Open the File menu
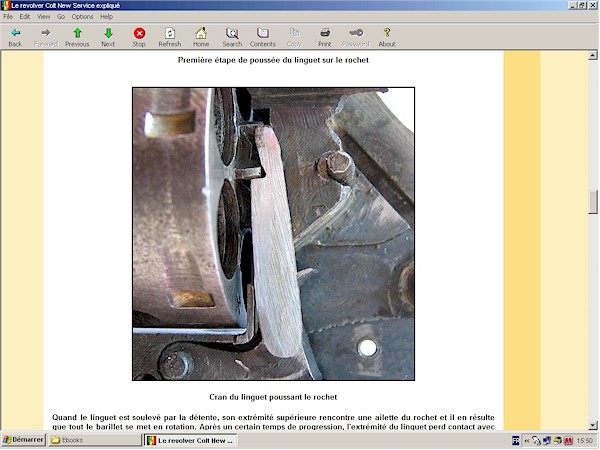The height and width of the screenshot is (450, 600). tap(8, 17)
